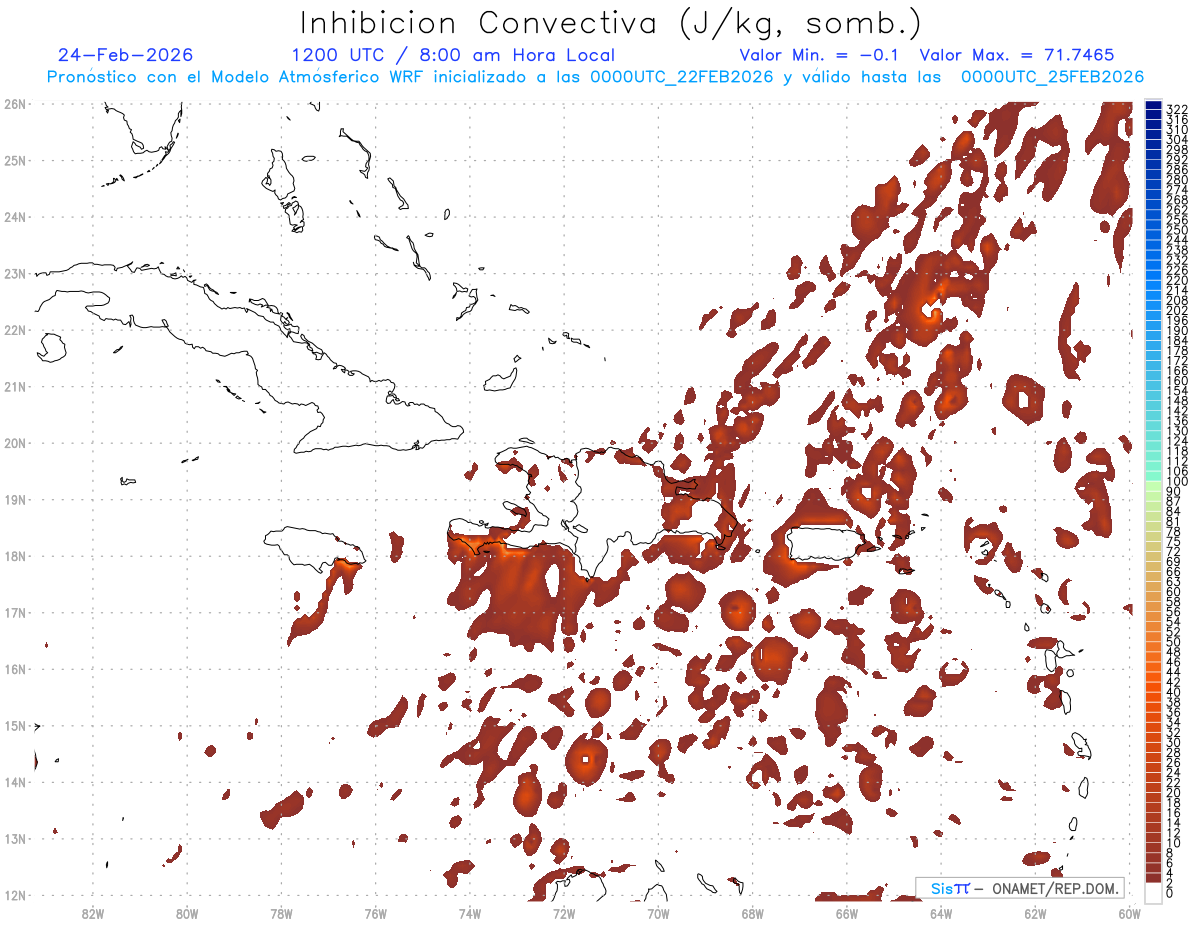Click the title 'Inhibicion Convectiva (J/kg, somb.)'
This screenshot has width=1200, height=927.
[611, 23]
